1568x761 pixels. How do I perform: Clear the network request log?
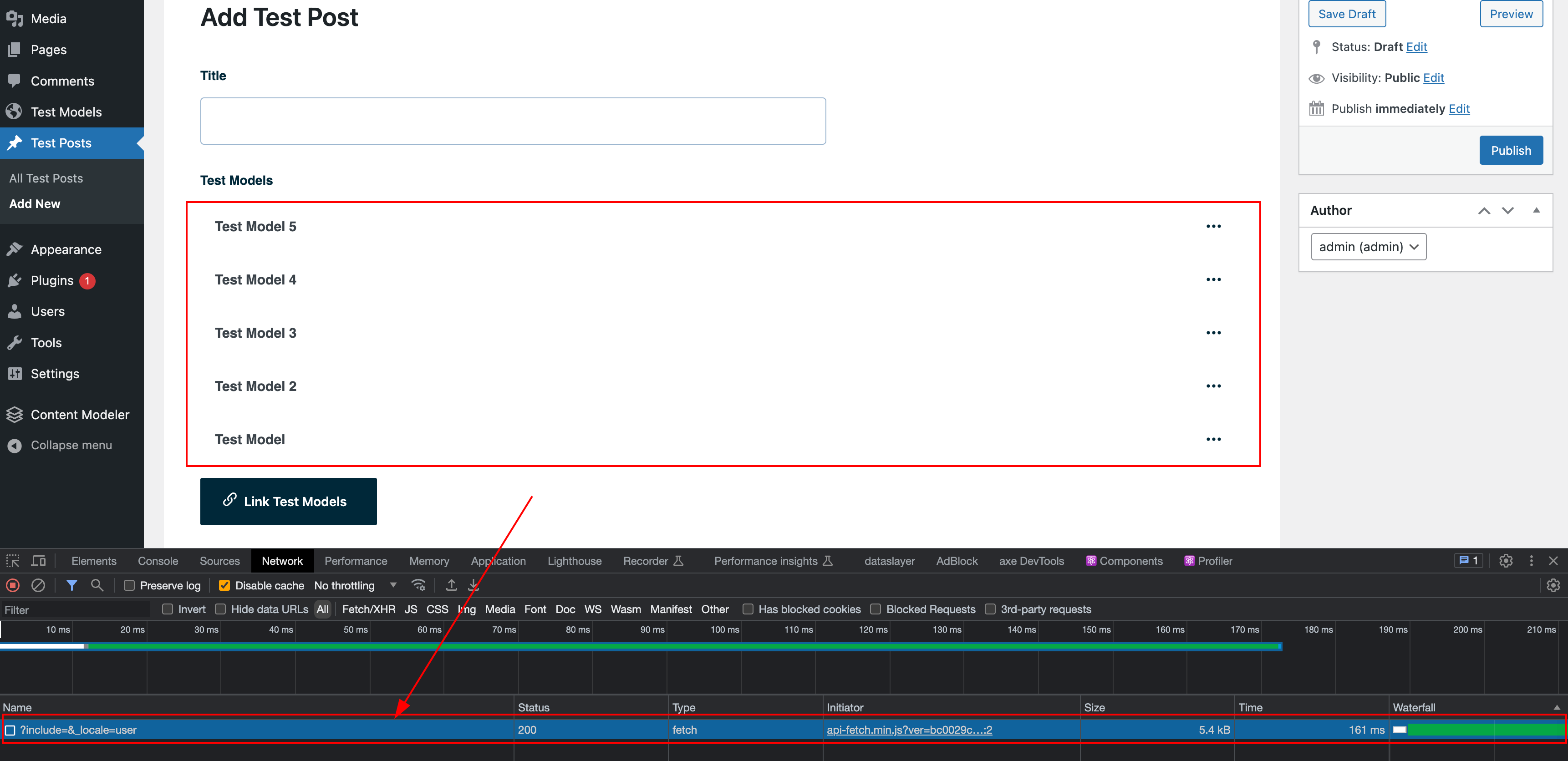[38, 584]
